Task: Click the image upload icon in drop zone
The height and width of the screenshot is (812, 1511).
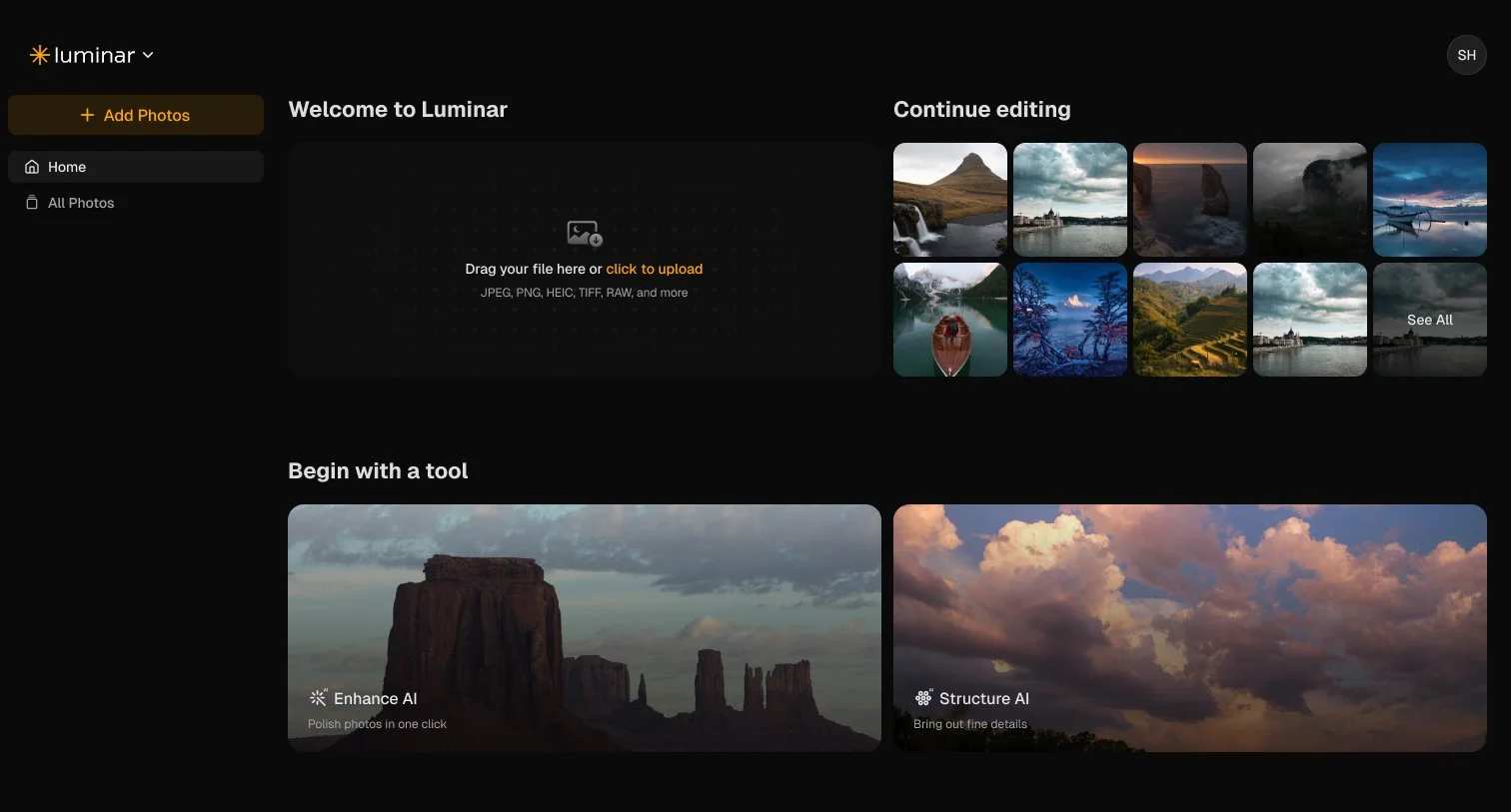Action: [x=585, y=234]
